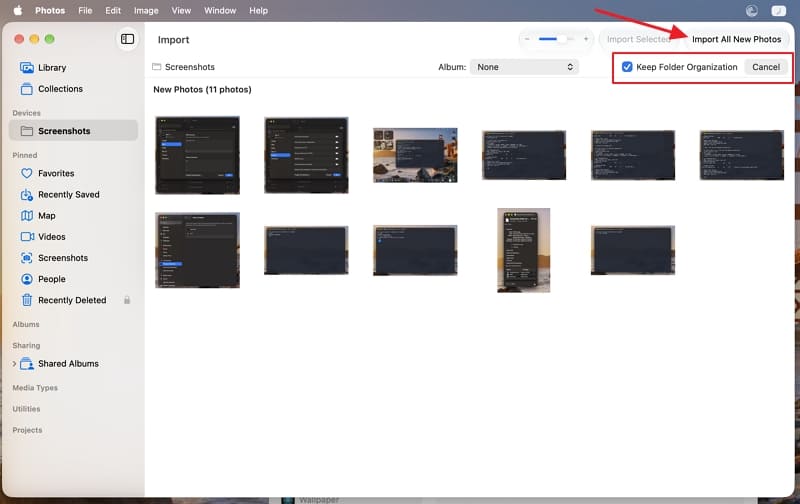Uncheck Keep Folder Organization
The width and height of the screenshot is (800, 504).
pyautogui.click(x=627, y=67)
